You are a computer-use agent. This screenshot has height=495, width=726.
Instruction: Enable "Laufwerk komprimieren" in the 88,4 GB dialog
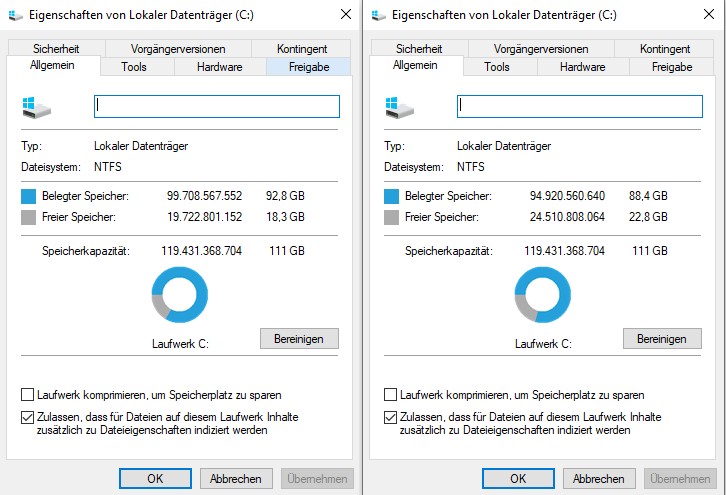tap(391, 395)
